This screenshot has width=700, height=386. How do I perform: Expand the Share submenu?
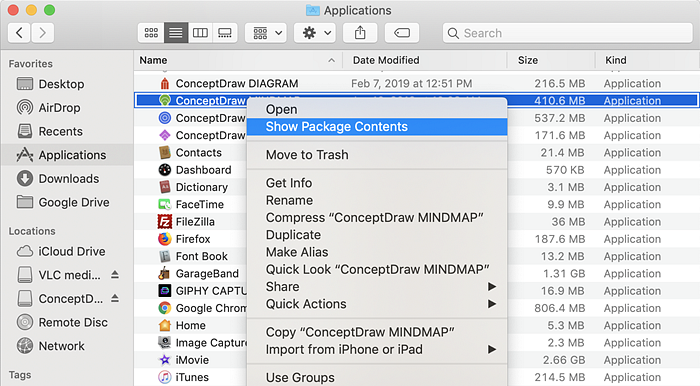coord(377,286)
